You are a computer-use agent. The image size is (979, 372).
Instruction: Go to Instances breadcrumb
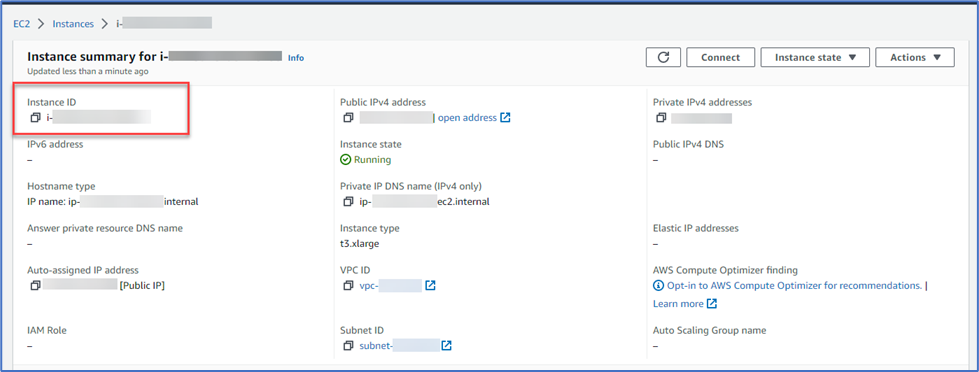[x=73, y=24]
